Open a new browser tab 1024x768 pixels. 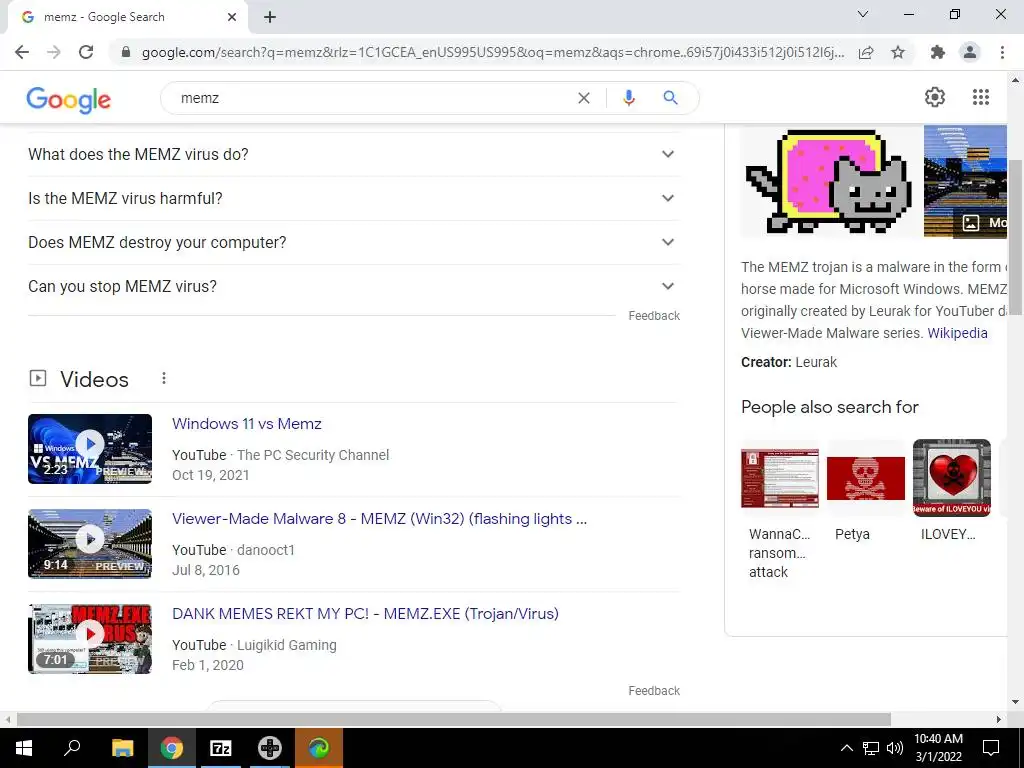270,17
